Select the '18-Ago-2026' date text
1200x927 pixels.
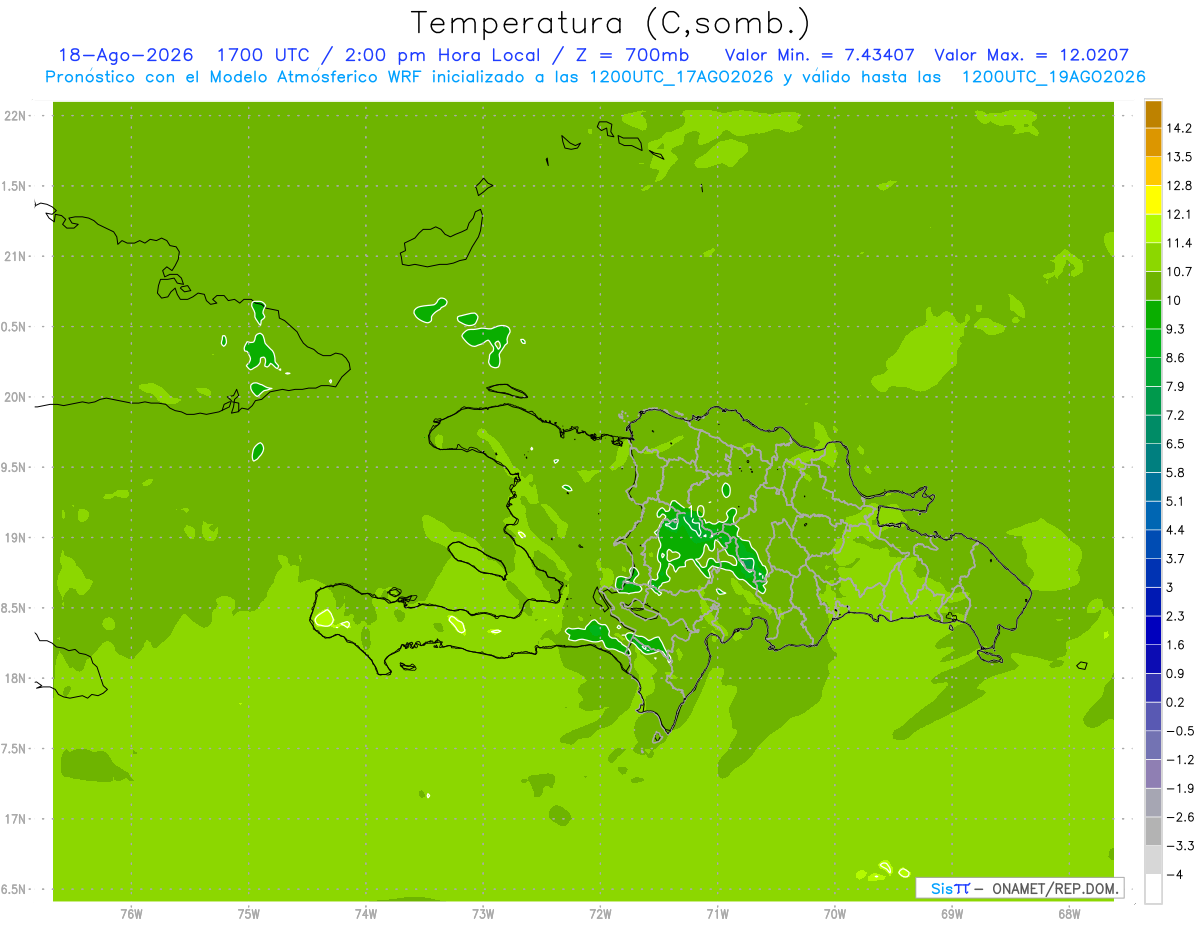point(125,55)
